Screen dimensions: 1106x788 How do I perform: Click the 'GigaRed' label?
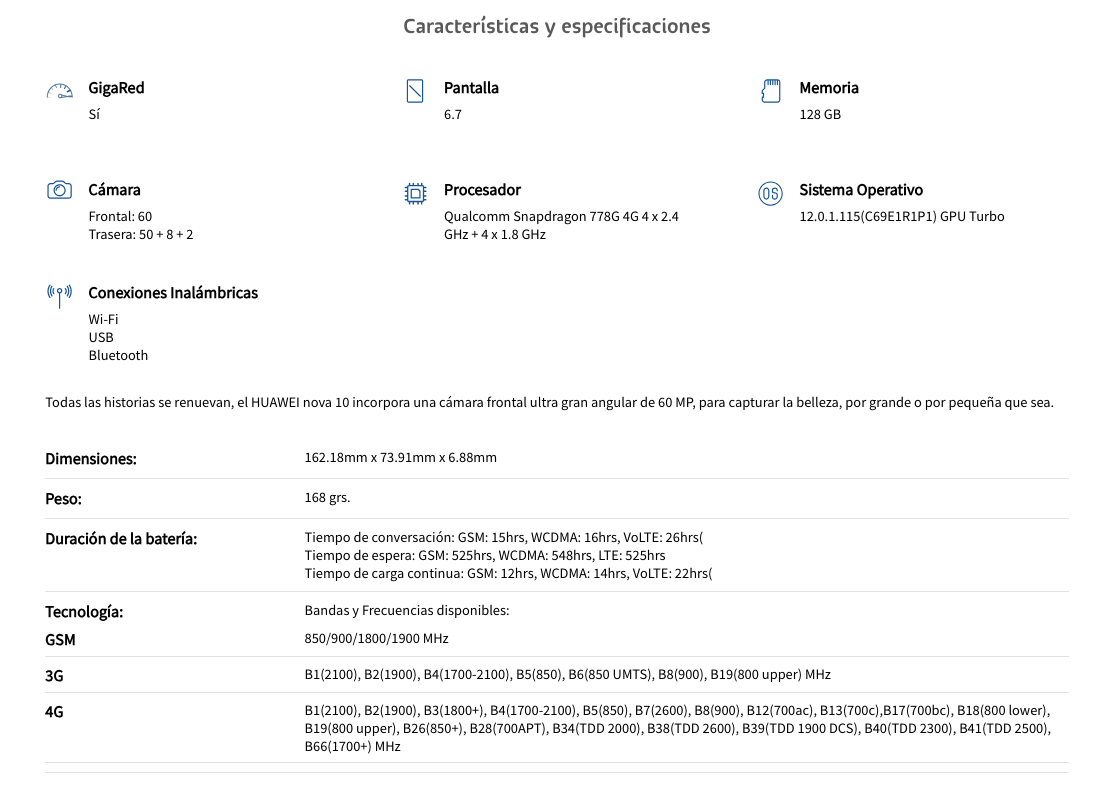116,88
